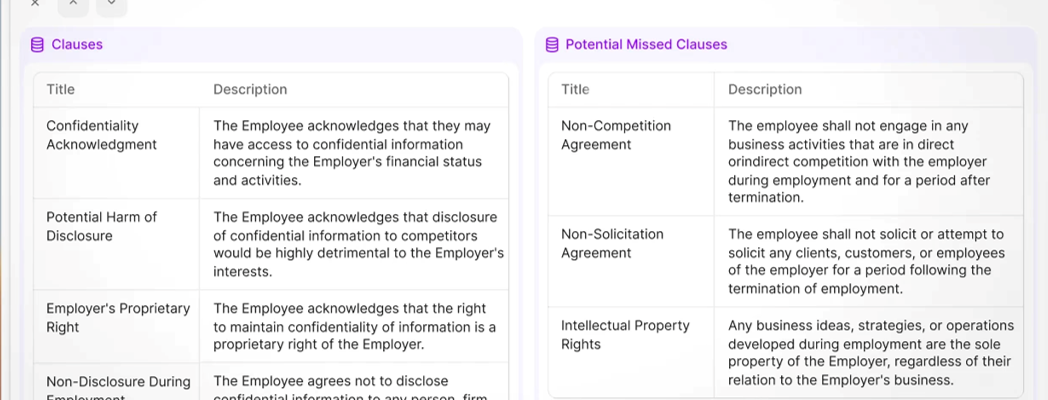The image size is (1048, 400).
Task: Click Description header in Potential Missed Clauses table
Action: click(x=765, y=89)
